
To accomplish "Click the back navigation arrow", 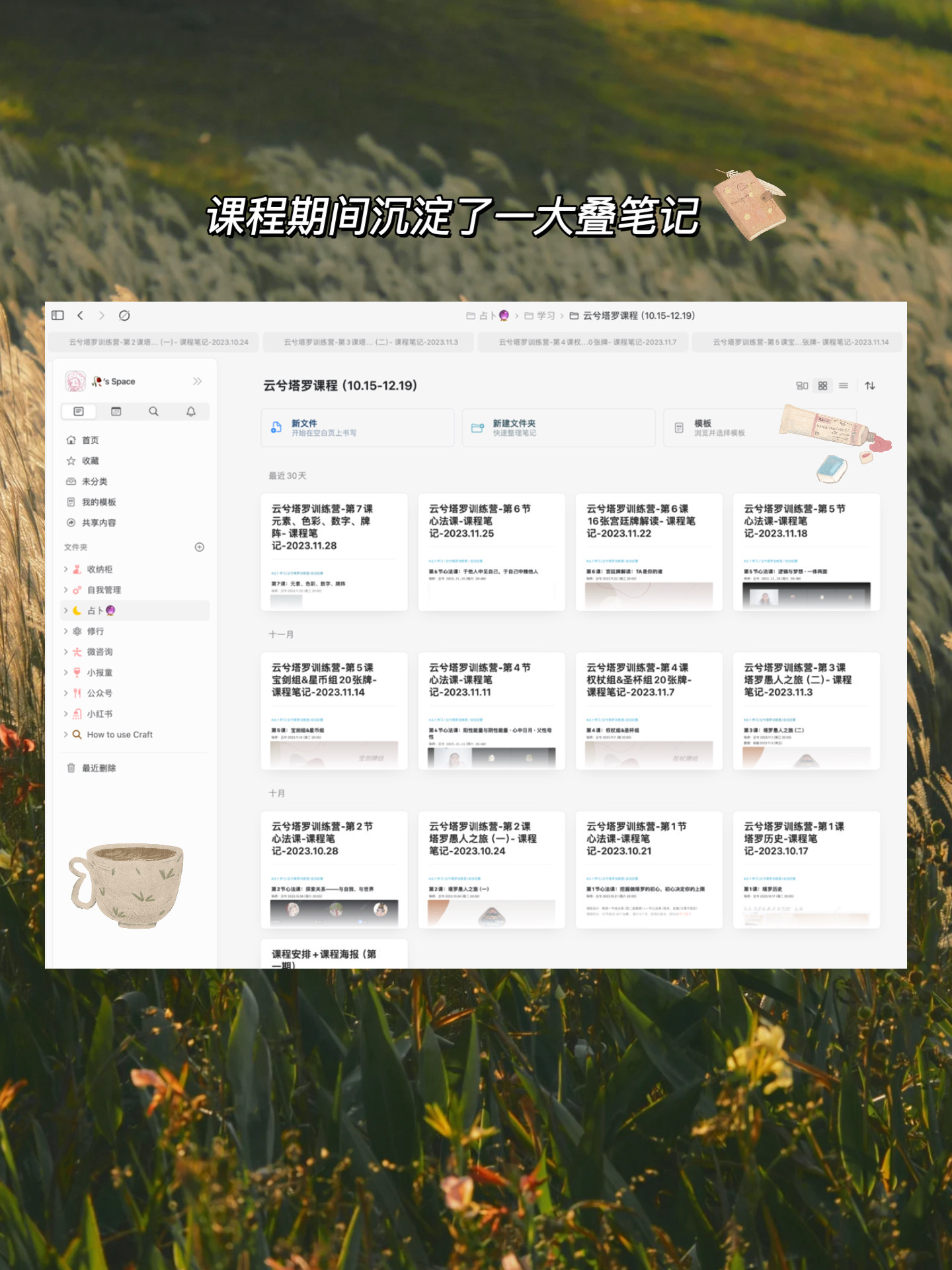I will tap(80, 316).
